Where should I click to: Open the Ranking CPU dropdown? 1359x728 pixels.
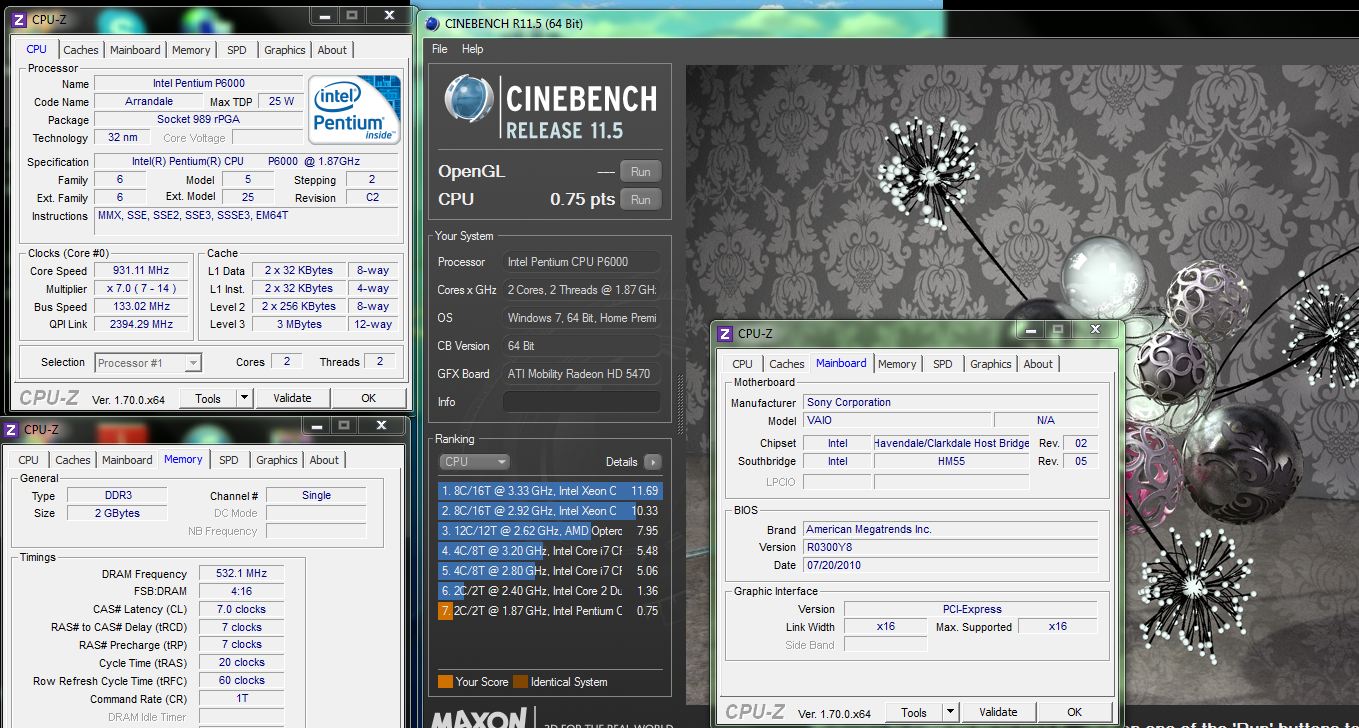click(x=475, y=462)
